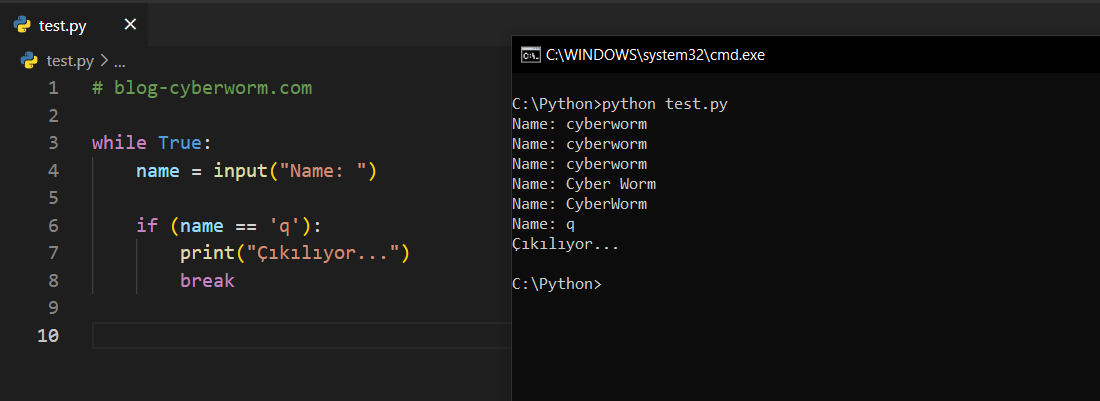The image size is (1100, 401).
Task: Click the cmd.exe window title text
Action: (655, 55)
